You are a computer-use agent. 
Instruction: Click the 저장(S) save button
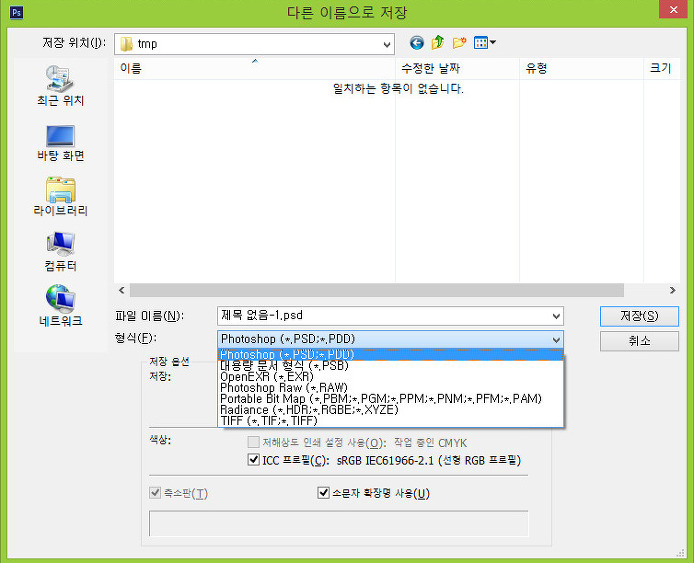pyautogui.click(x=639, y=316)
